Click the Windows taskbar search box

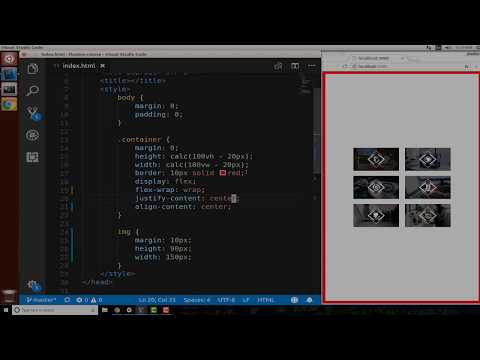(55, 310)
